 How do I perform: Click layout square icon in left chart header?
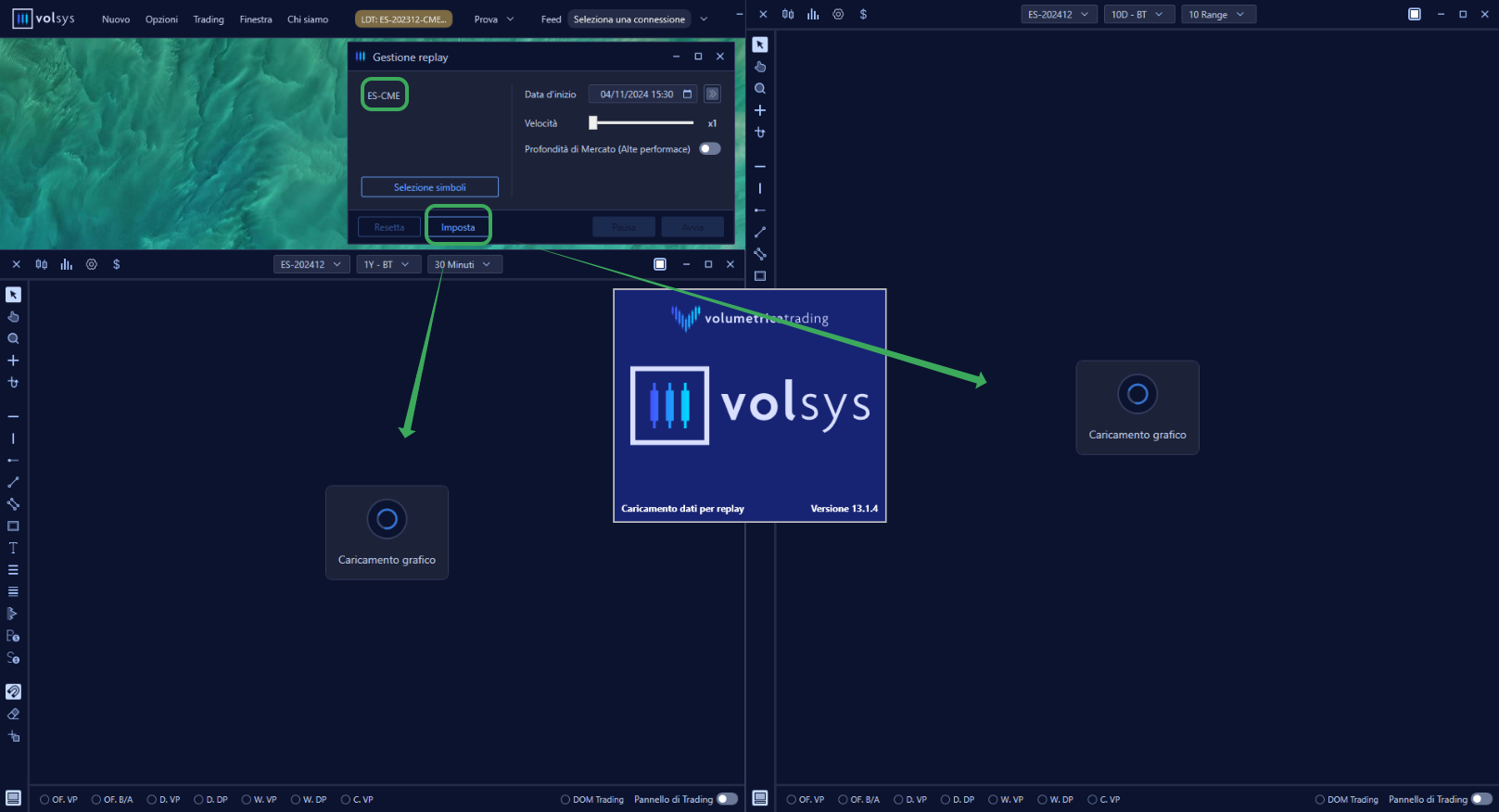coord(660,264)
